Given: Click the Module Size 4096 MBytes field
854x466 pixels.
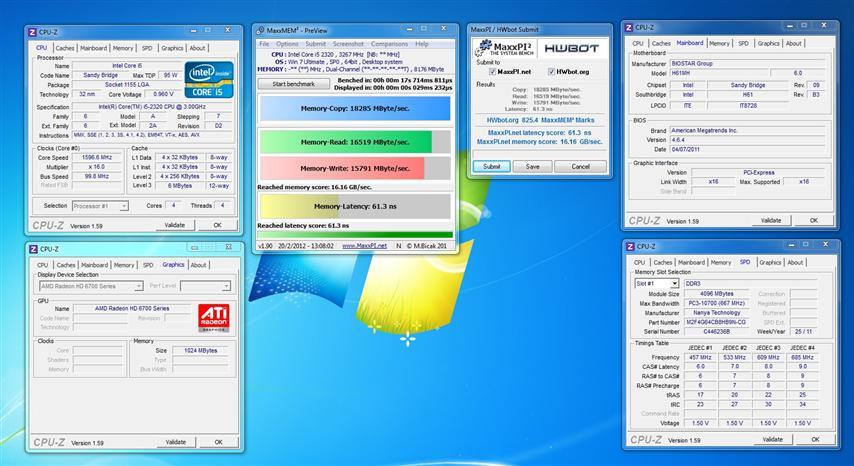Looking at the screenshot, I should point(717,293).
